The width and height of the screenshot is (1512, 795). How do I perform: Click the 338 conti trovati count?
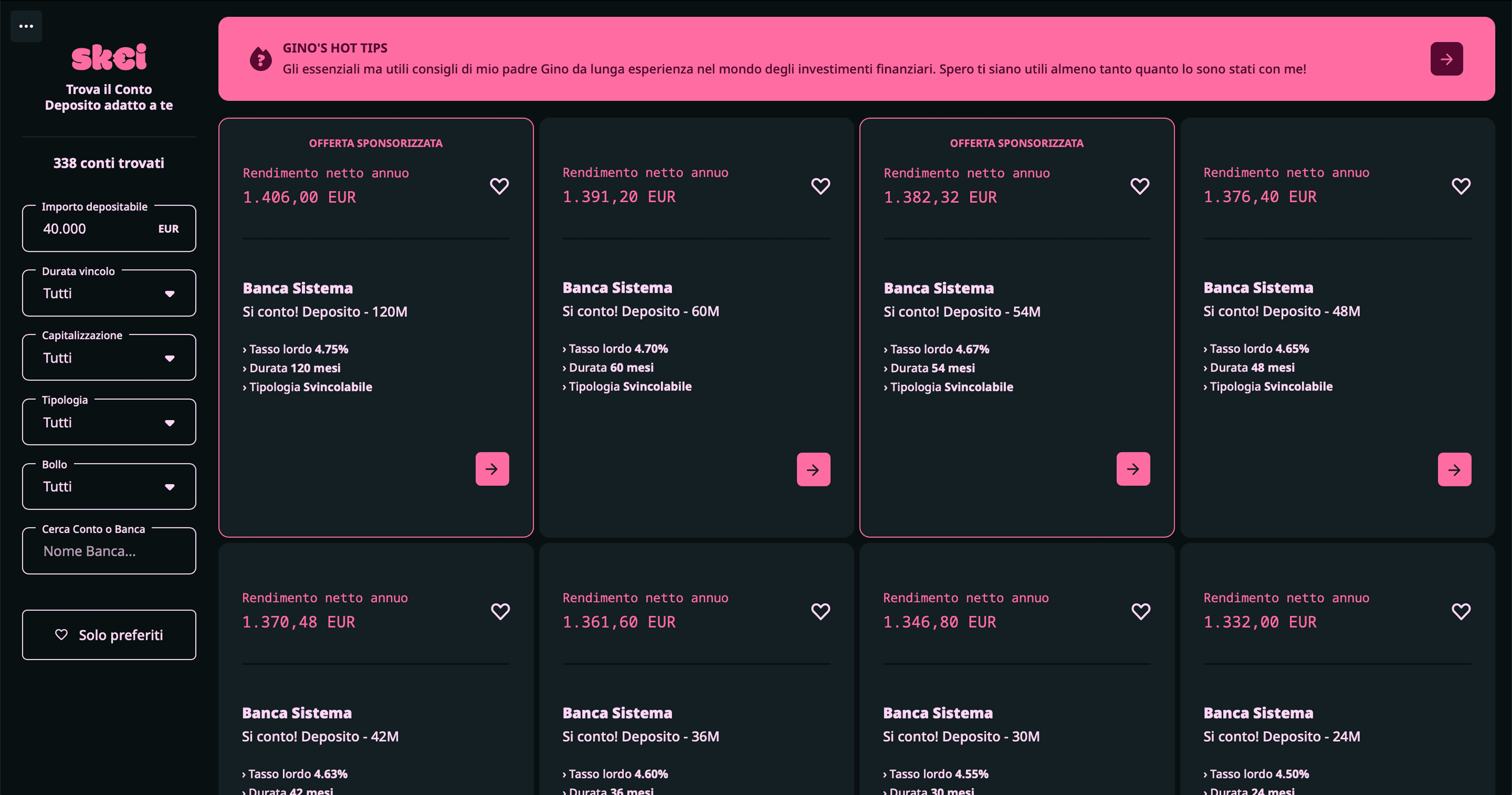[x=109, y=163]
